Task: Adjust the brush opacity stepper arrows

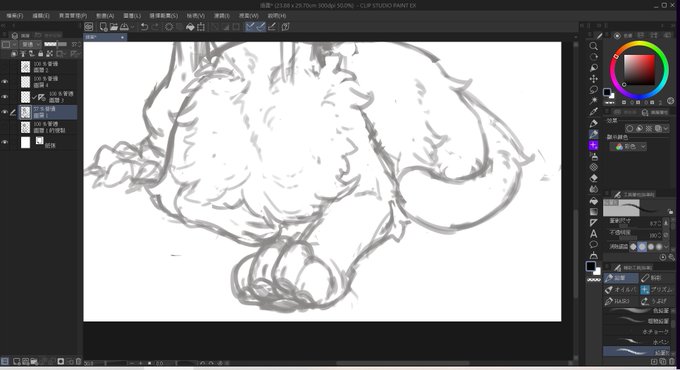Action: coord(659,236)
